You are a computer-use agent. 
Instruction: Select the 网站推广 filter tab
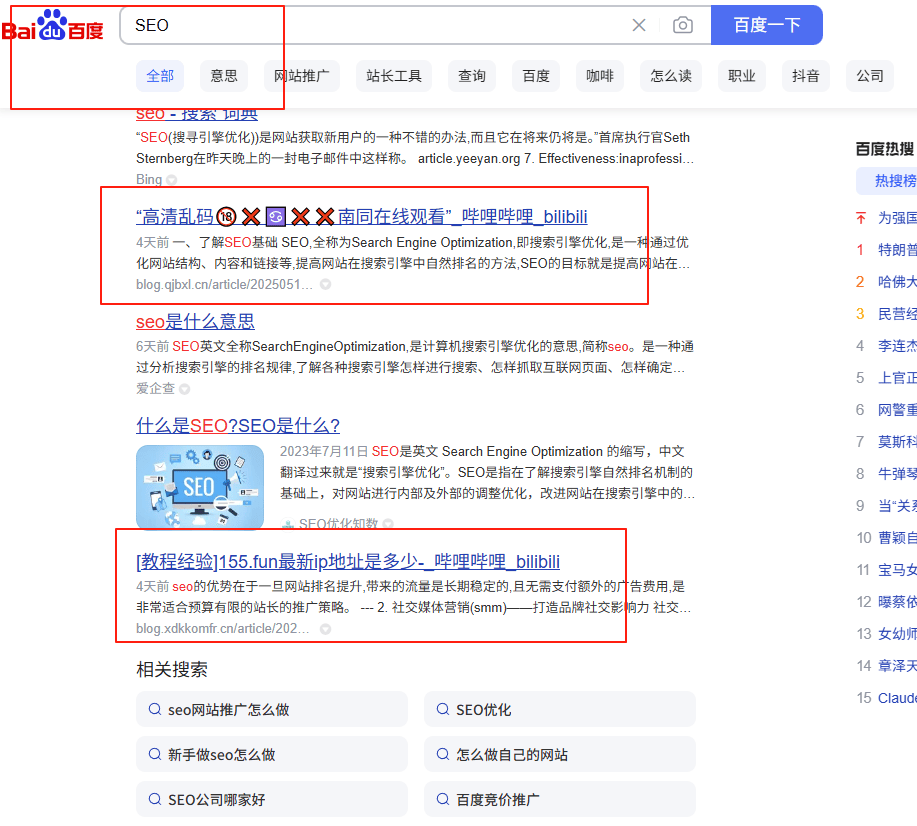pos(302,76)
